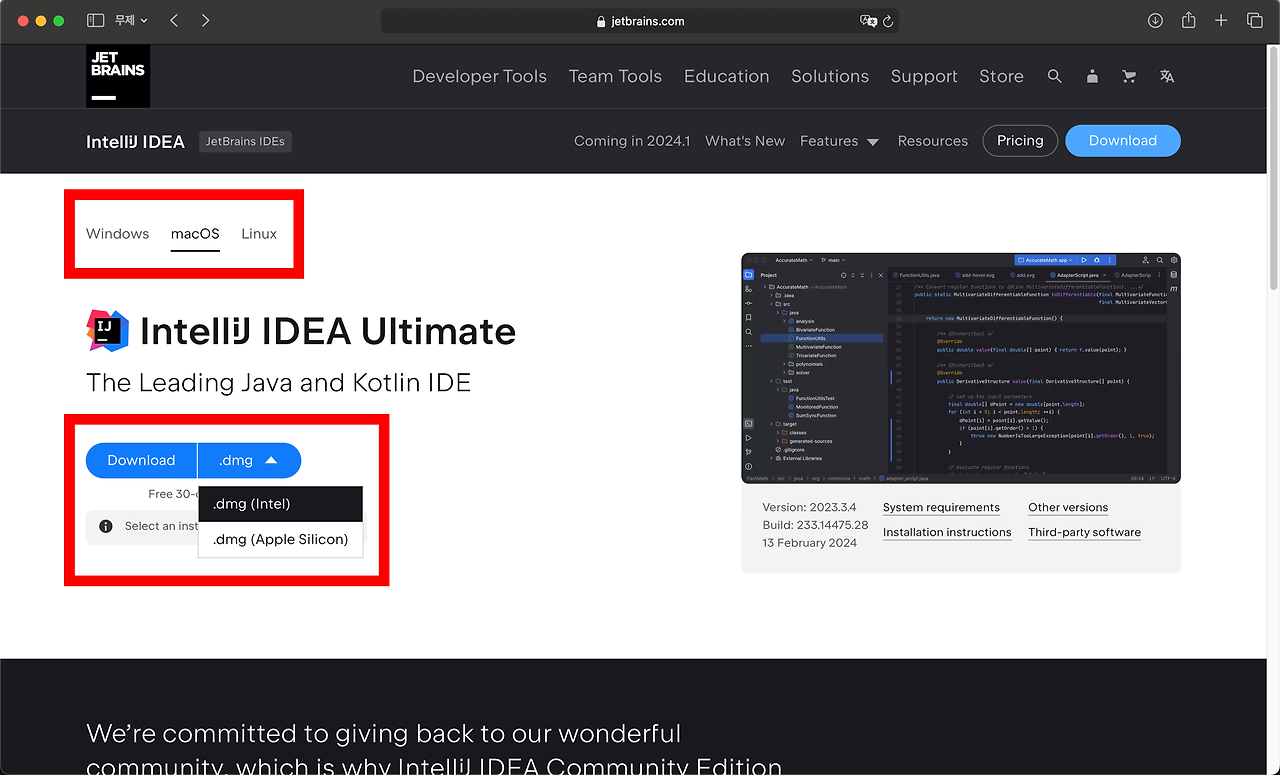Screen dimensions: 1280x775
Task: Click the IntelliJ IDEA Ultimate logo icon
Action: [x=107, y=331]
